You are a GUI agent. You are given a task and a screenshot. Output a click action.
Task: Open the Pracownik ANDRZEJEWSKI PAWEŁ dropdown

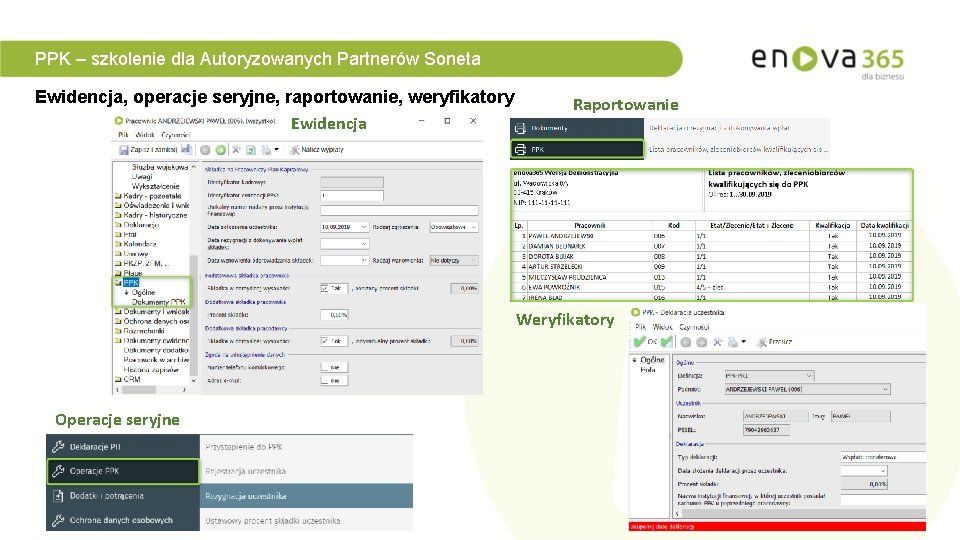[x=885, y=389]
